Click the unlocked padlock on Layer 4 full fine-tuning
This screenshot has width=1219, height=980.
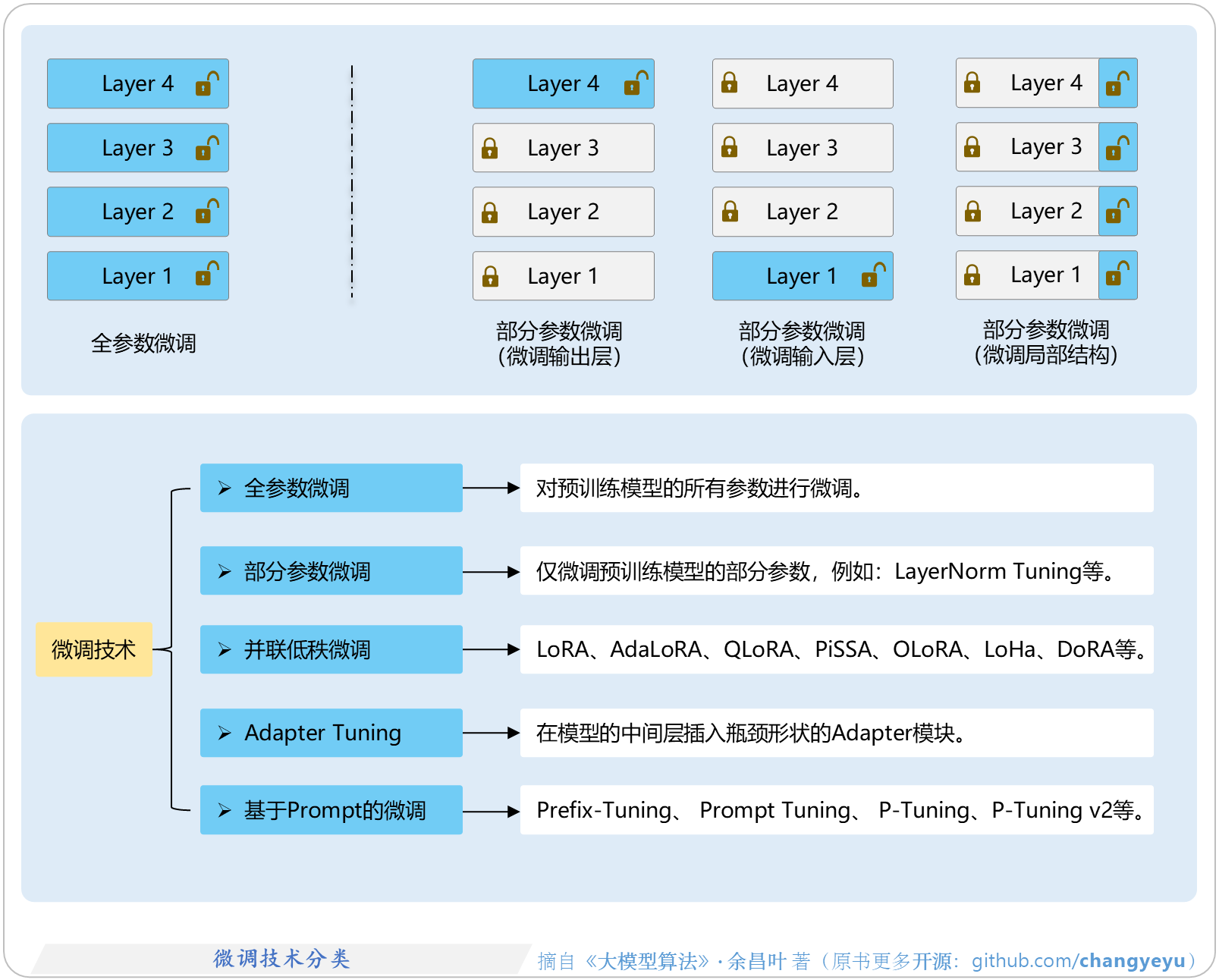click(206, 83)
